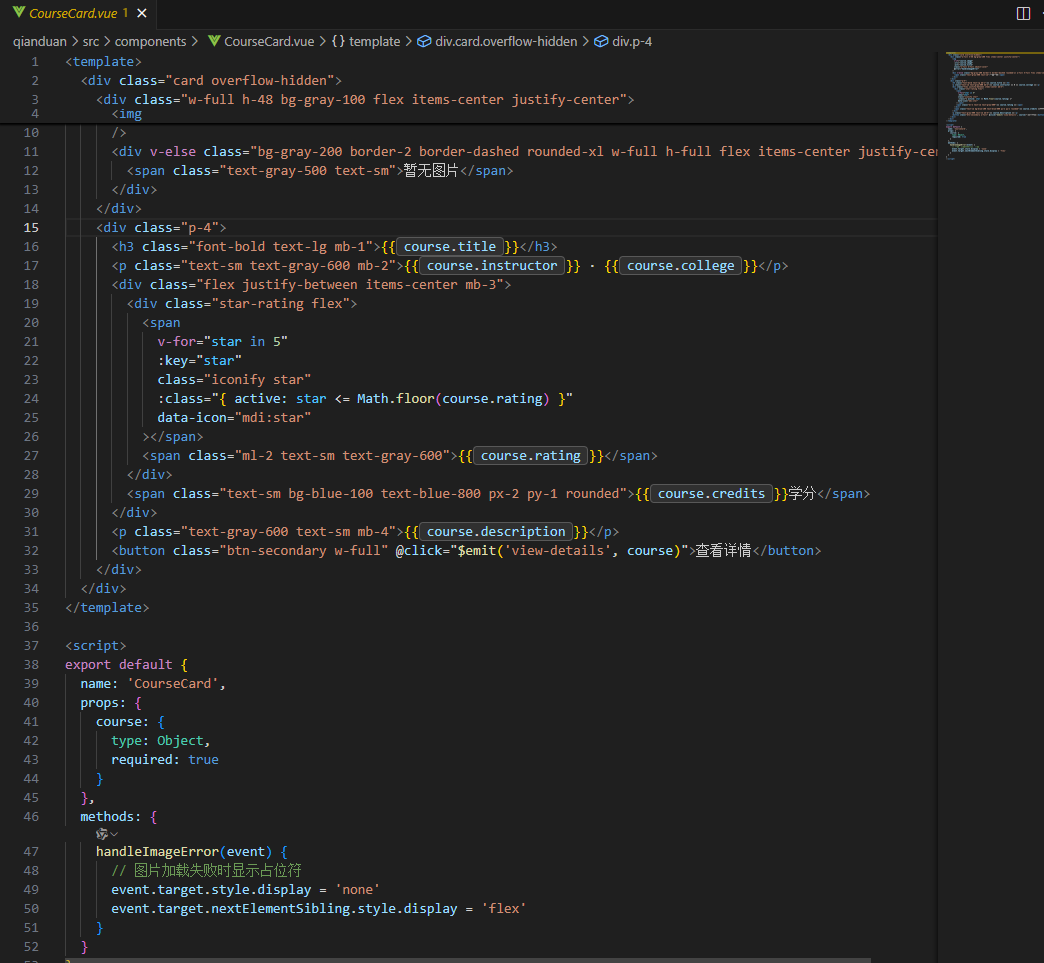This screenshot has height=963, width=1044.
Task: Click 'export default' on line 38
Action: (x=119, y=665)
